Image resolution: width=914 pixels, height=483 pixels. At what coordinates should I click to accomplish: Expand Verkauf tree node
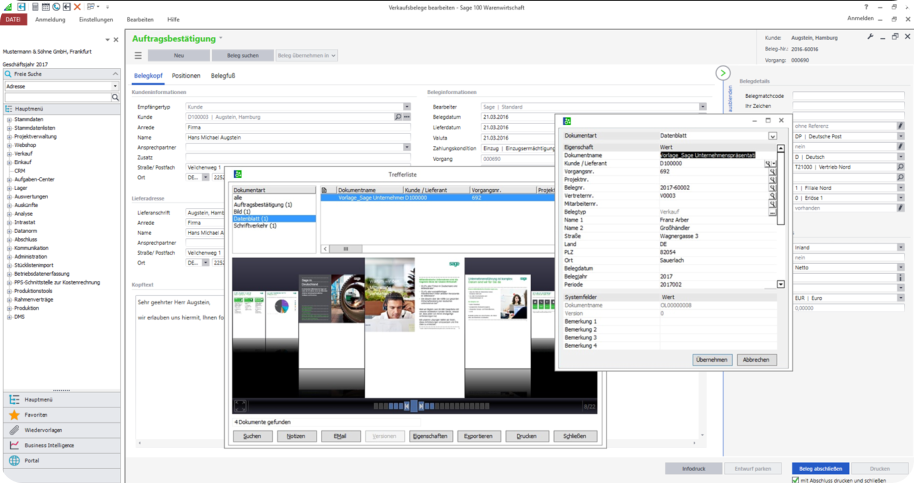9,154
